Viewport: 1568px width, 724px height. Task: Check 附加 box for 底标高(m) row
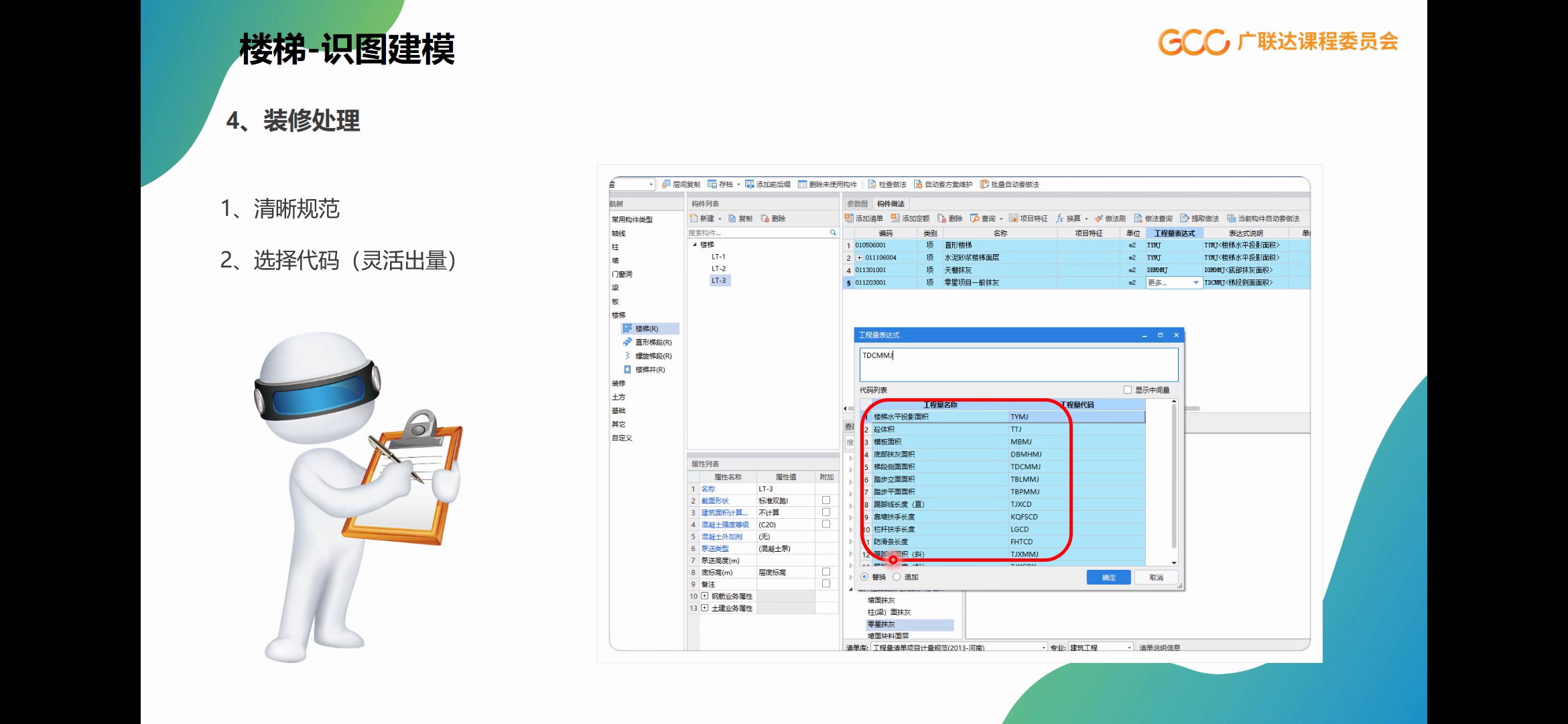click(826, 572)
